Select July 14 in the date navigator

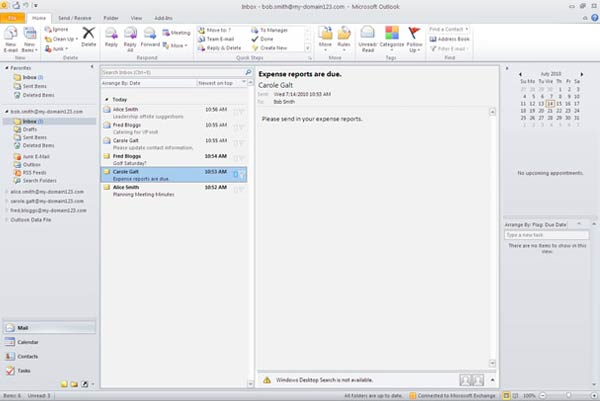coord(550,104)
